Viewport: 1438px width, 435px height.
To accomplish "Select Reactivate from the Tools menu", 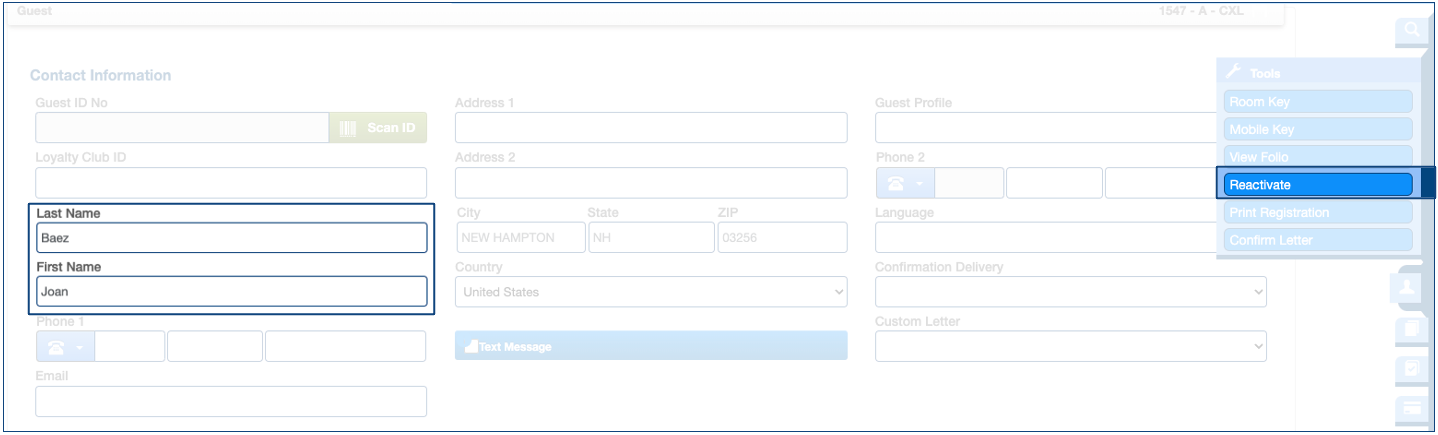I will (1318, 185).
